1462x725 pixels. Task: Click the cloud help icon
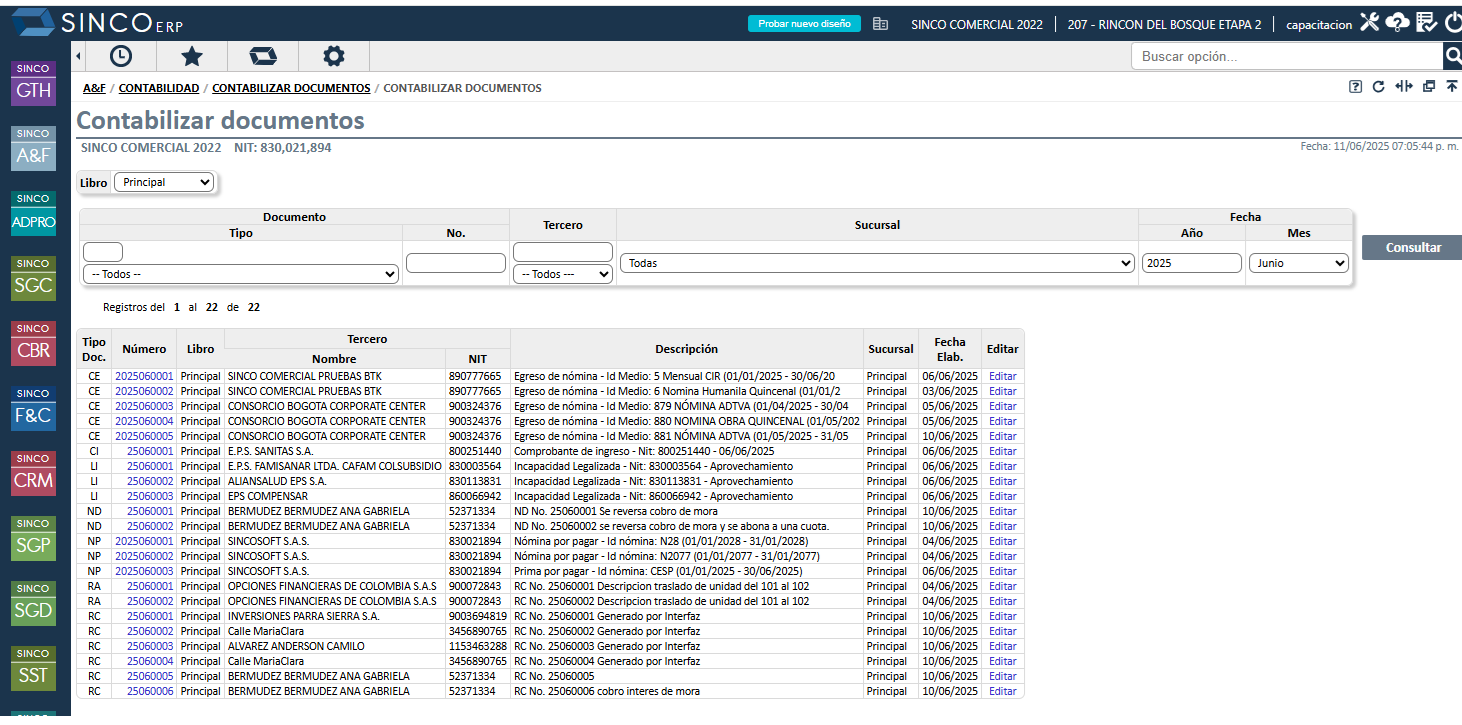pos(1398,22)
